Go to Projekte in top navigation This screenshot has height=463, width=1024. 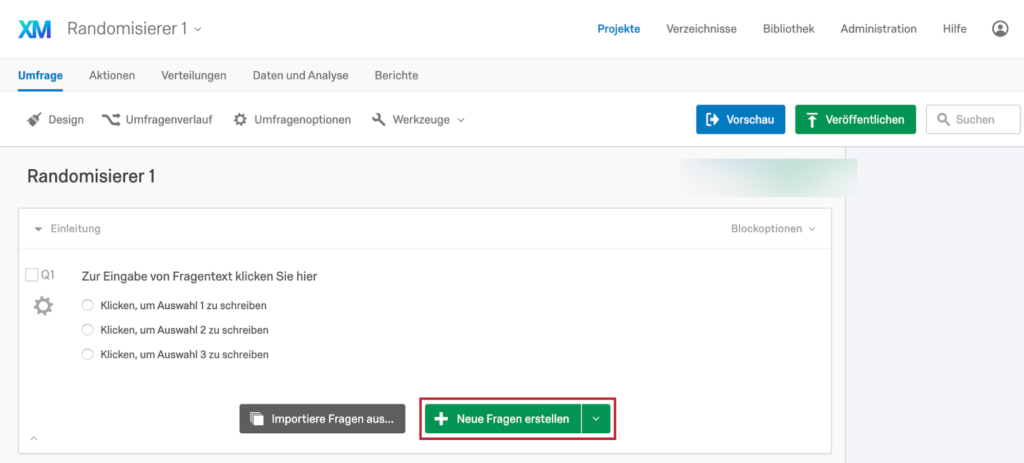pos(618,29)
